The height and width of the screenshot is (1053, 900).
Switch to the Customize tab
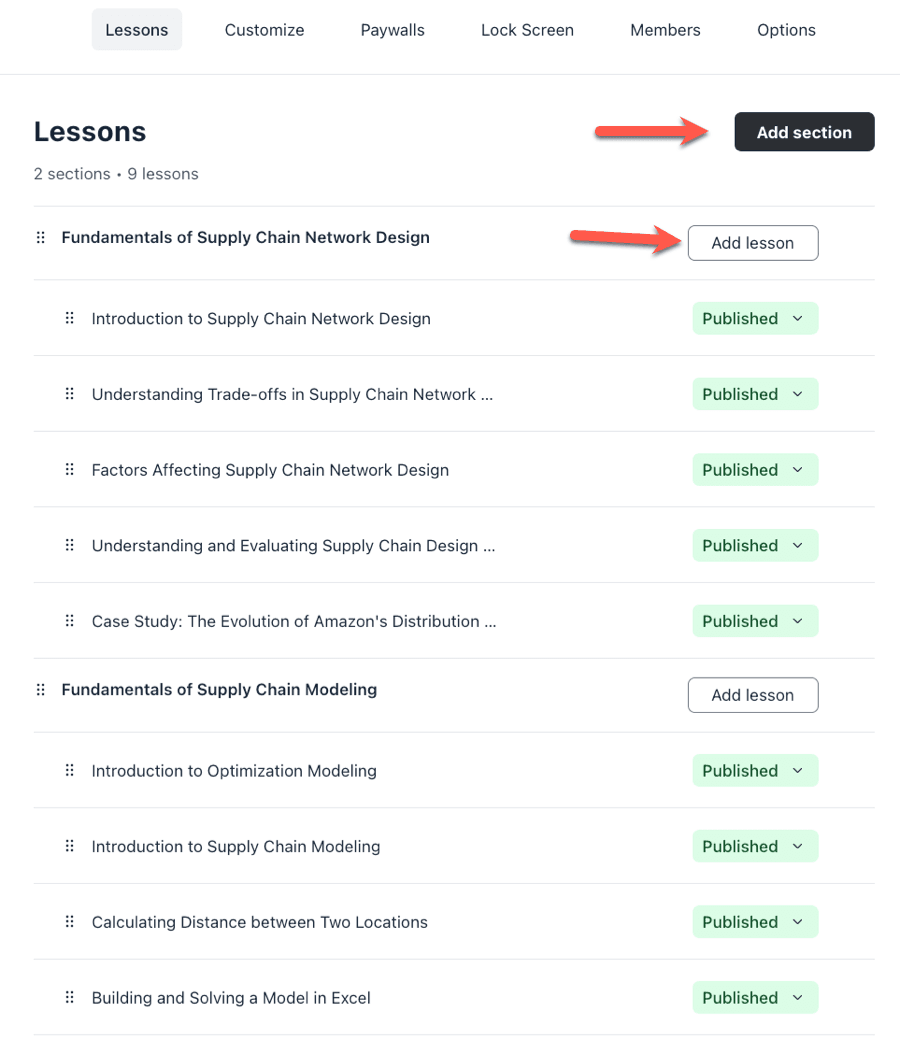(x=264, y=30)
